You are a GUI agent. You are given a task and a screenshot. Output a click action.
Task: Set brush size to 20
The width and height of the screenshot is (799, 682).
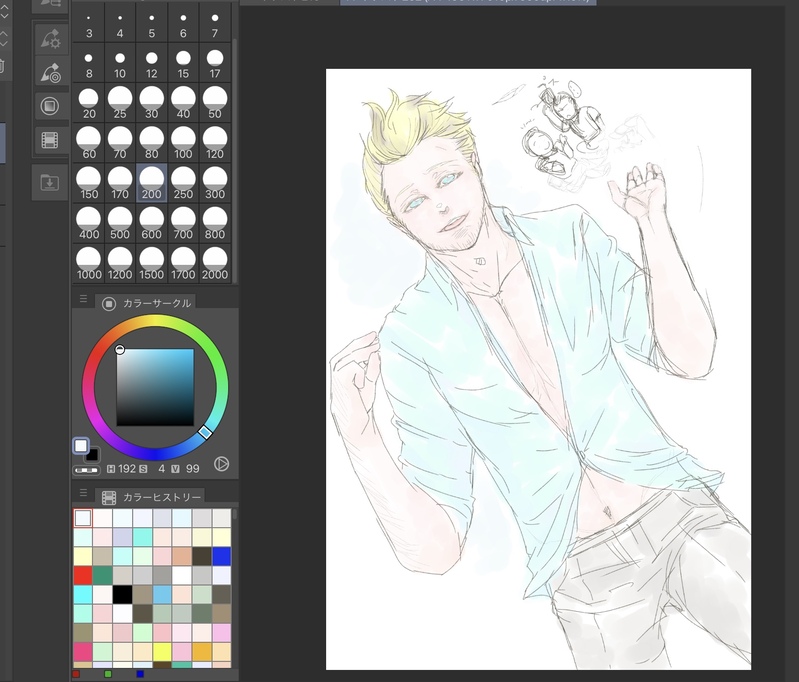89,102
